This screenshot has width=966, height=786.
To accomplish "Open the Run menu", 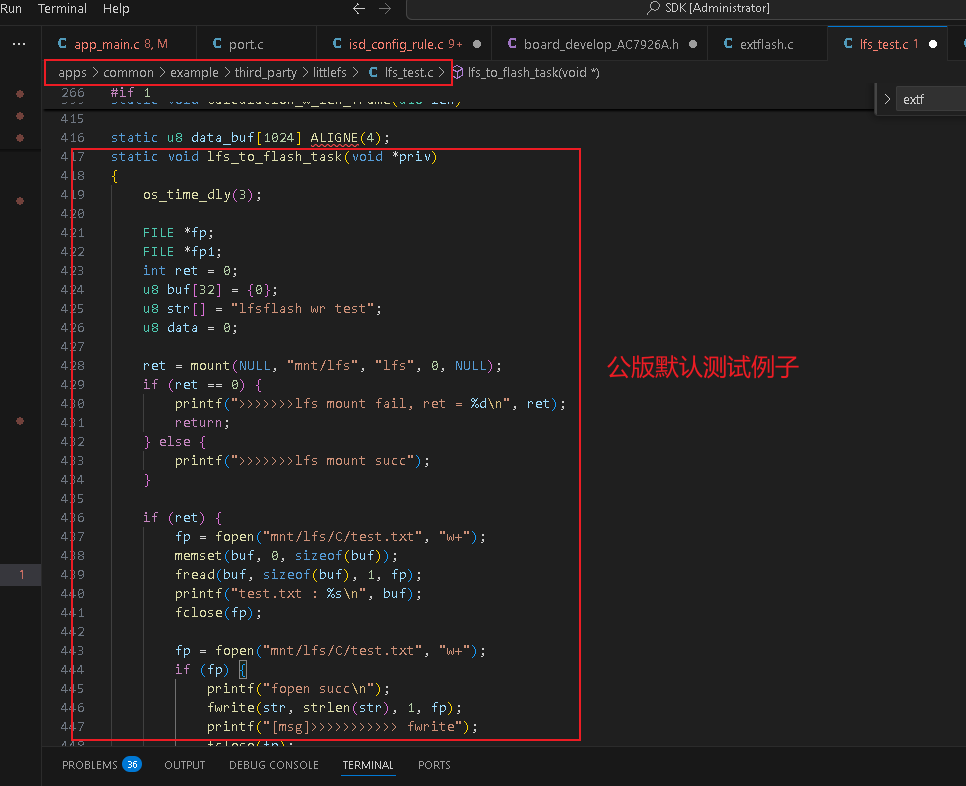I will point(11,9).
